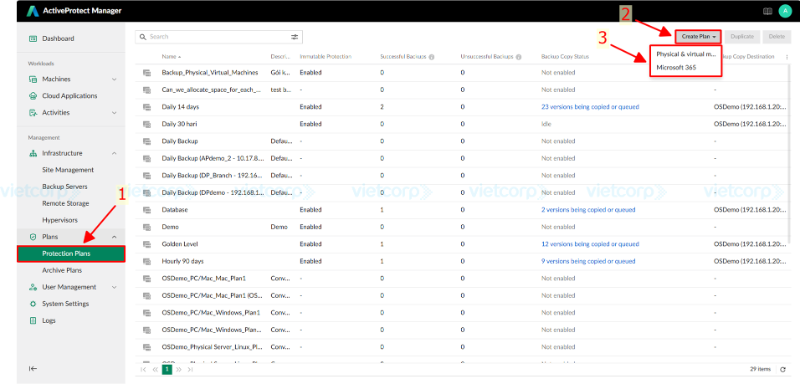Open Site Management page
The height and width of the screenshot is (384, 800).
[x=68, y=170]
